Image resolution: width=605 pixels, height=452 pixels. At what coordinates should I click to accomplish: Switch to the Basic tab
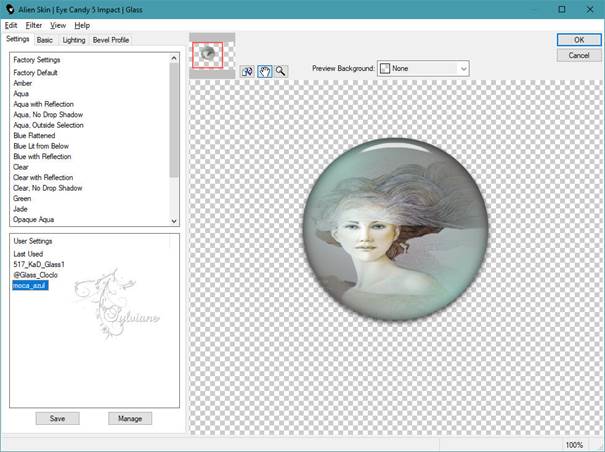click(x=45, y=40)
